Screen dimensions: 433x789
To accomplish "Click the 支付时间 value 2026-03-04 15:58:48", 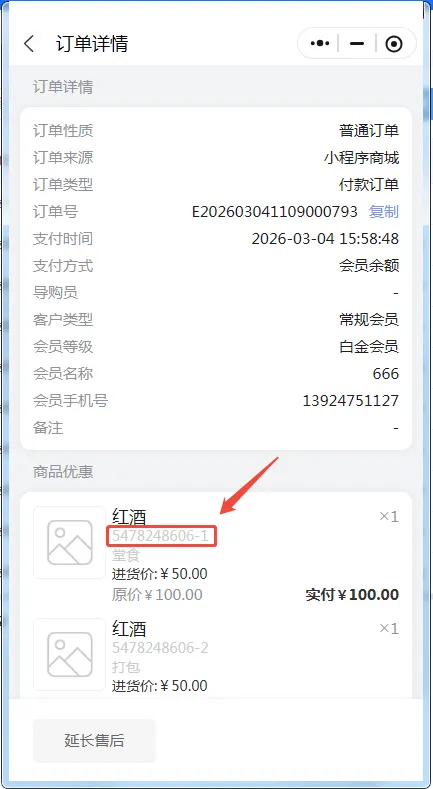I will [x=325, y=239].
